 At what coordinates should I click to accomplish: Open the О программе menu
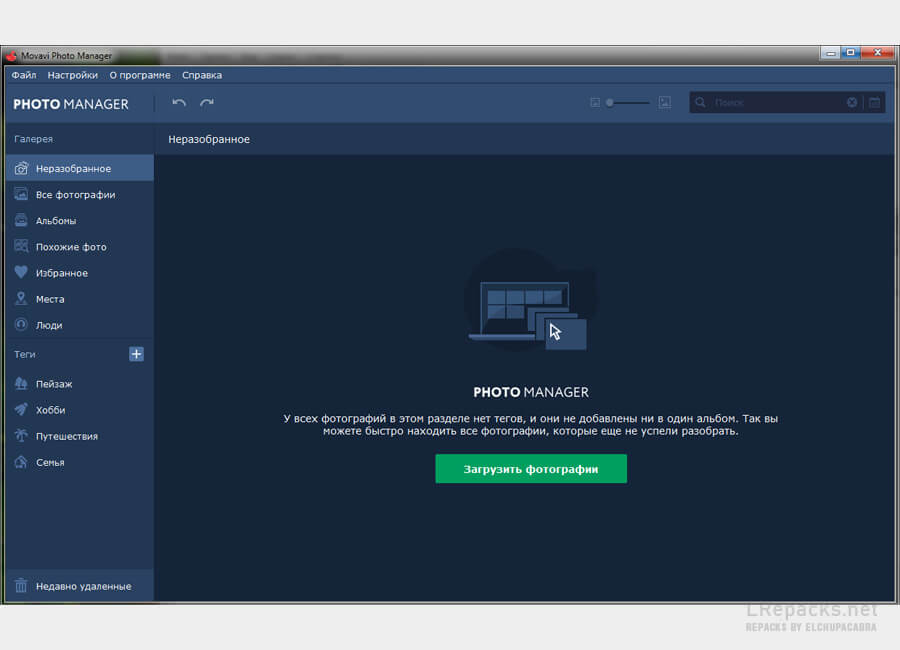140,75
